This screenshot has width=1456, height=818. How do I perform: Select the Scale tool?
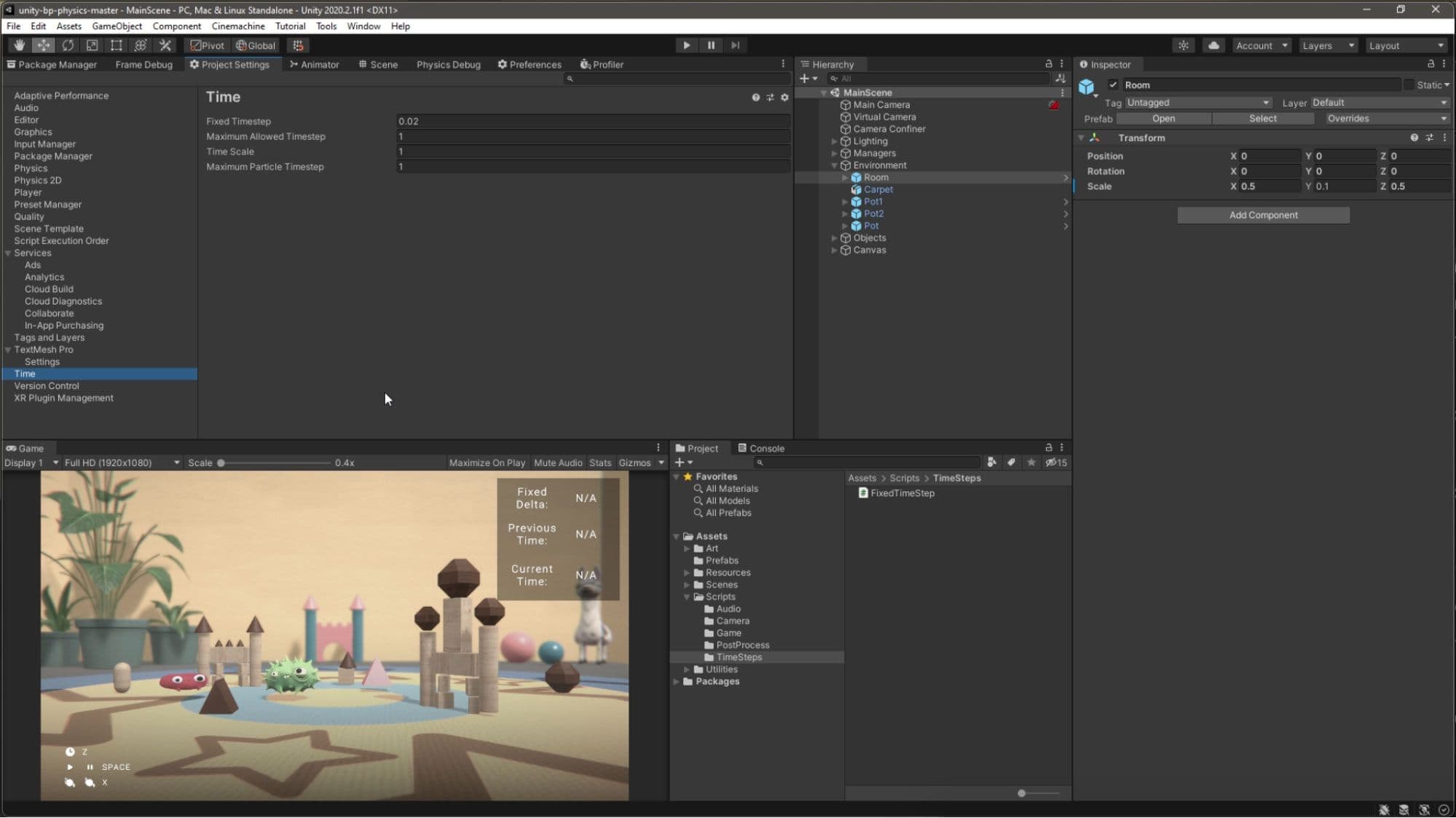92,45
